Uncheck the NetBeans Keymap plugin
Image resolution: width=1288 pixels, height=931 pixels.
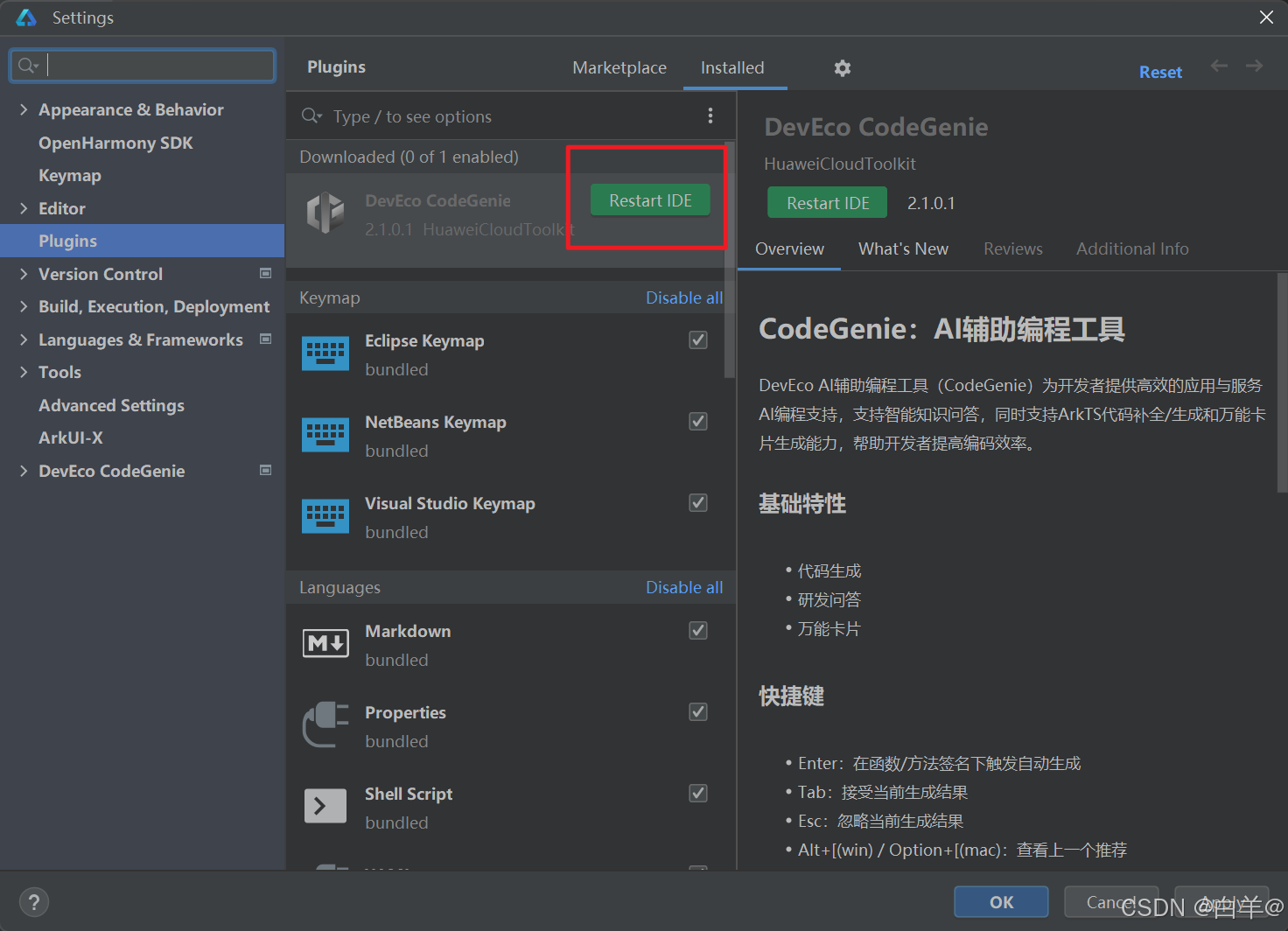coord(697,421)
